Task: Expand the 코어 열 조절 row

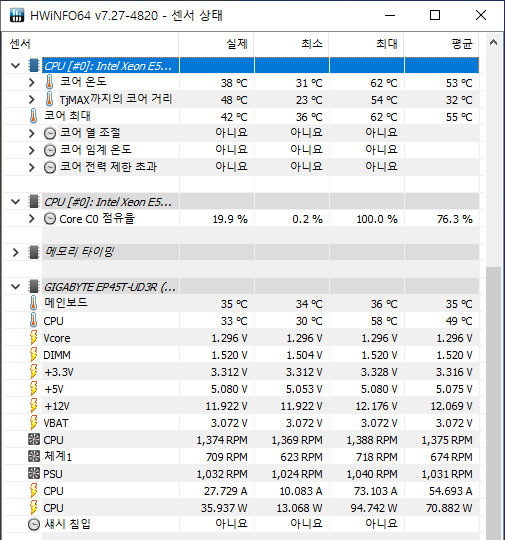Action: (32, 133)
